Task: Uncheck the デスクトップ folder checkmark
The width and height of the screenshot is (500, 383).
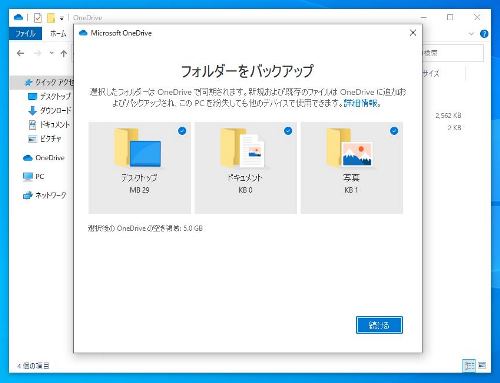Action: pyautogui.click(x=182, y=131)
